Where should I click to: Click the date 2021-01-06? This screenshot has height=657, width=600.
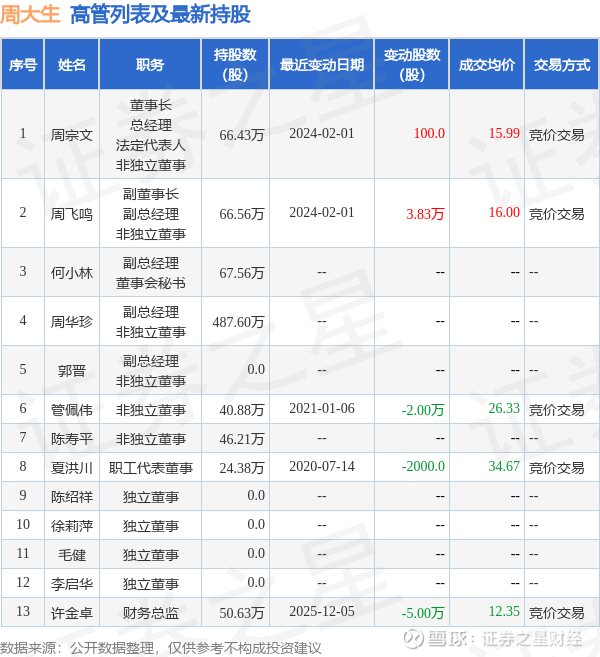pyautogui.click(x=322, y=408)
